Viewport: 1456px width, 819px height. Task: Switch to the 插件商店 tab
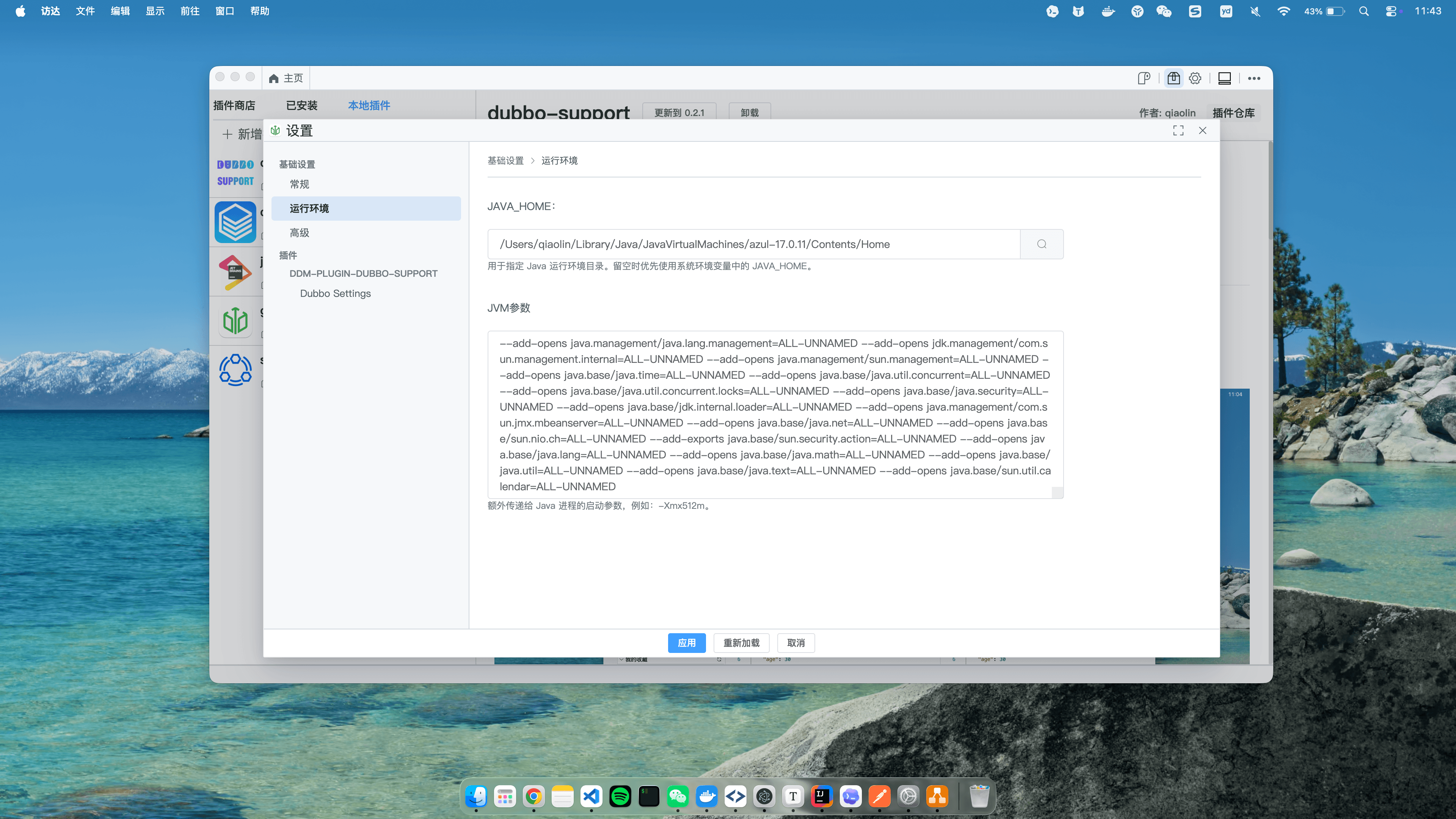pos(234,106)
